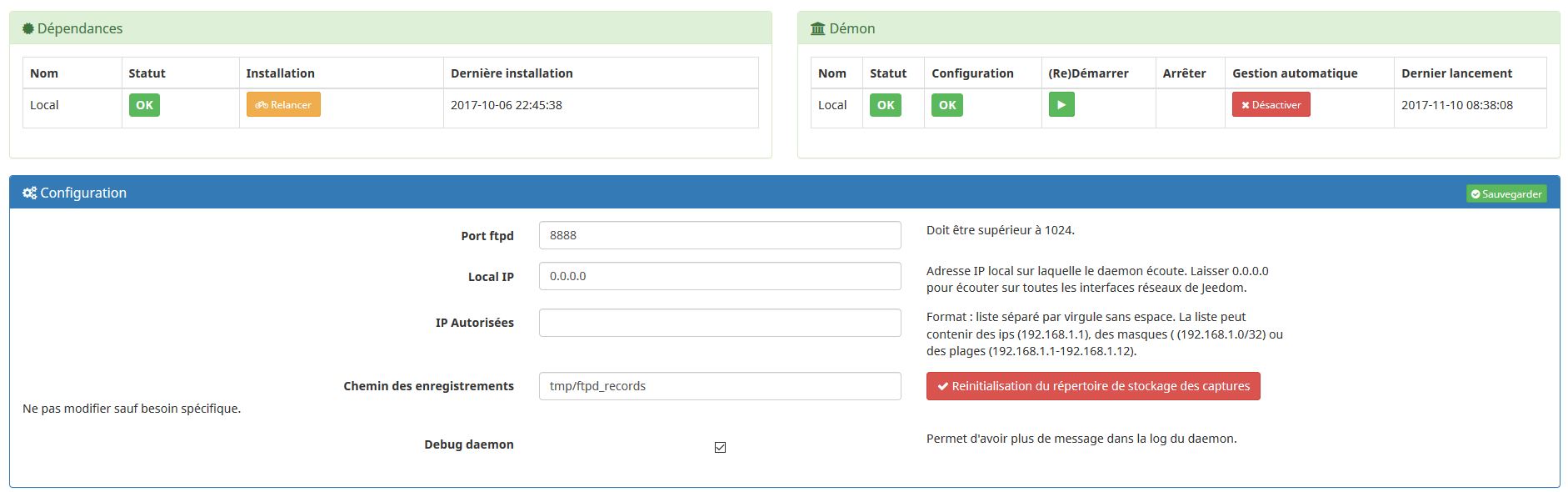The width and height of the screenshot is (1568, 492).
Task: Click the Dépendances panel title
Action: click(80, 28)
